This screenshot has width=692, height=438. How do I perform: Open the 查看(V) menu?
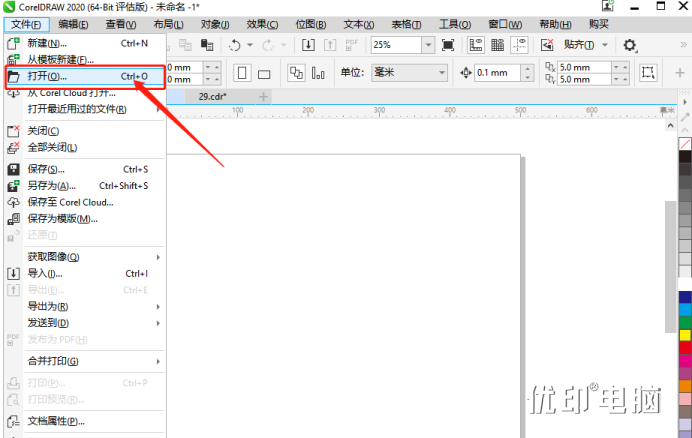(x=120, y=24)
